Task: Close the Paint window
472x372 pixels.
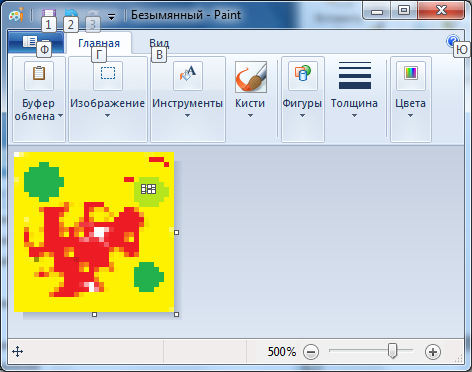Action: [441, 11]
